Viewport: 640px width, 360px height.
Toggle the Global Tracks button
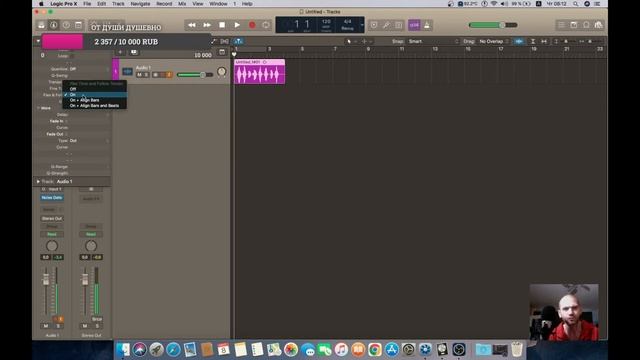222,52
